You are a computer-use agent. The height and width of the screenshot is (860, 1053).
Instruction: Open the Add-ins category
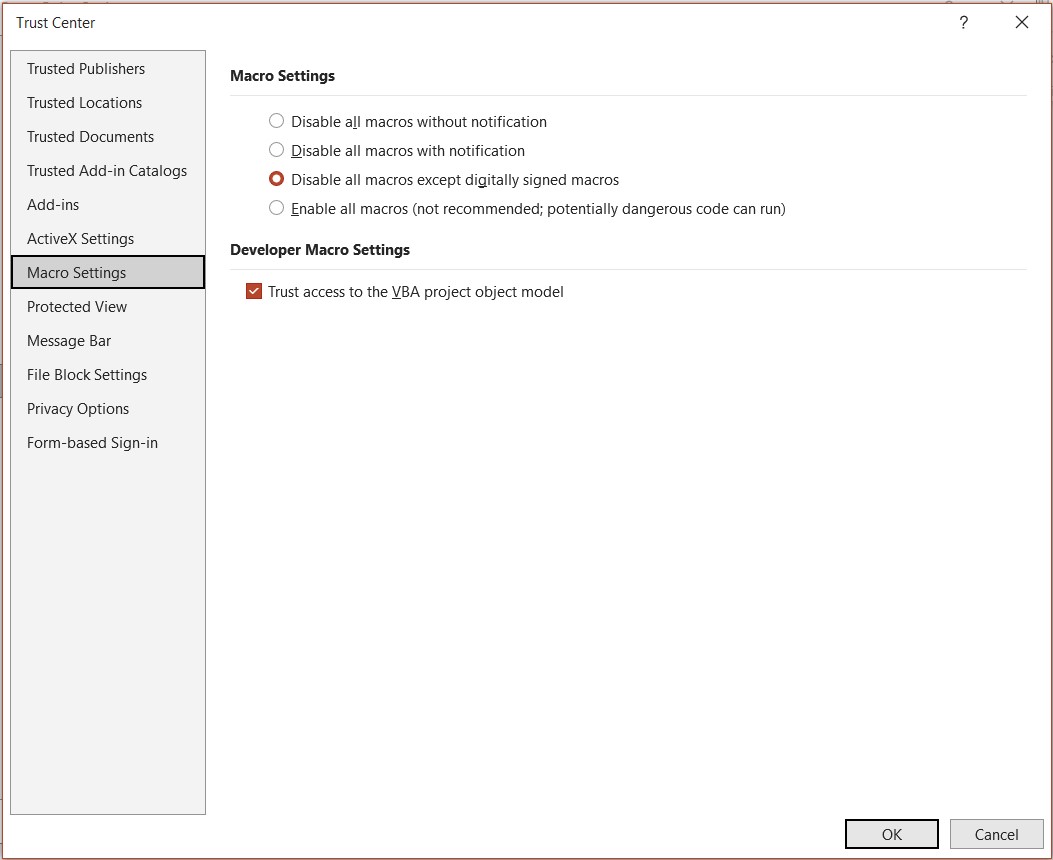[x=53, y=205]
